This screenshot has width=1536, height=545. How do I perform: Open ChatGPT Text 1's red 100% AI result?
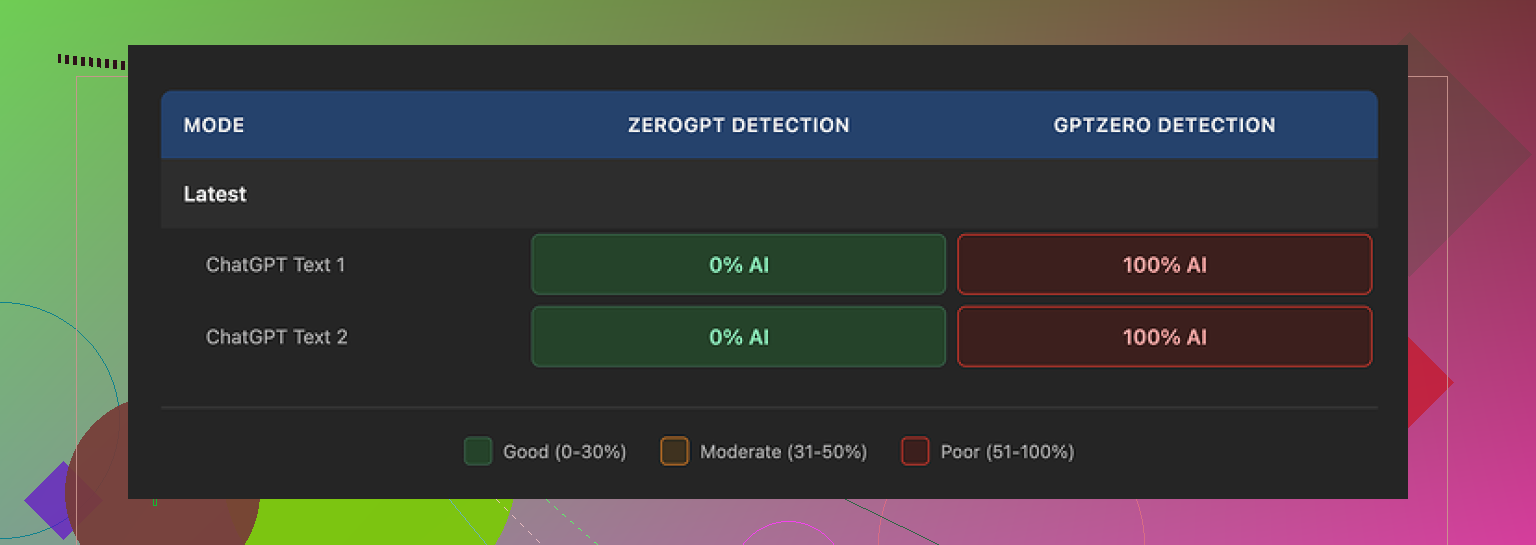[x=1164, y=265]
